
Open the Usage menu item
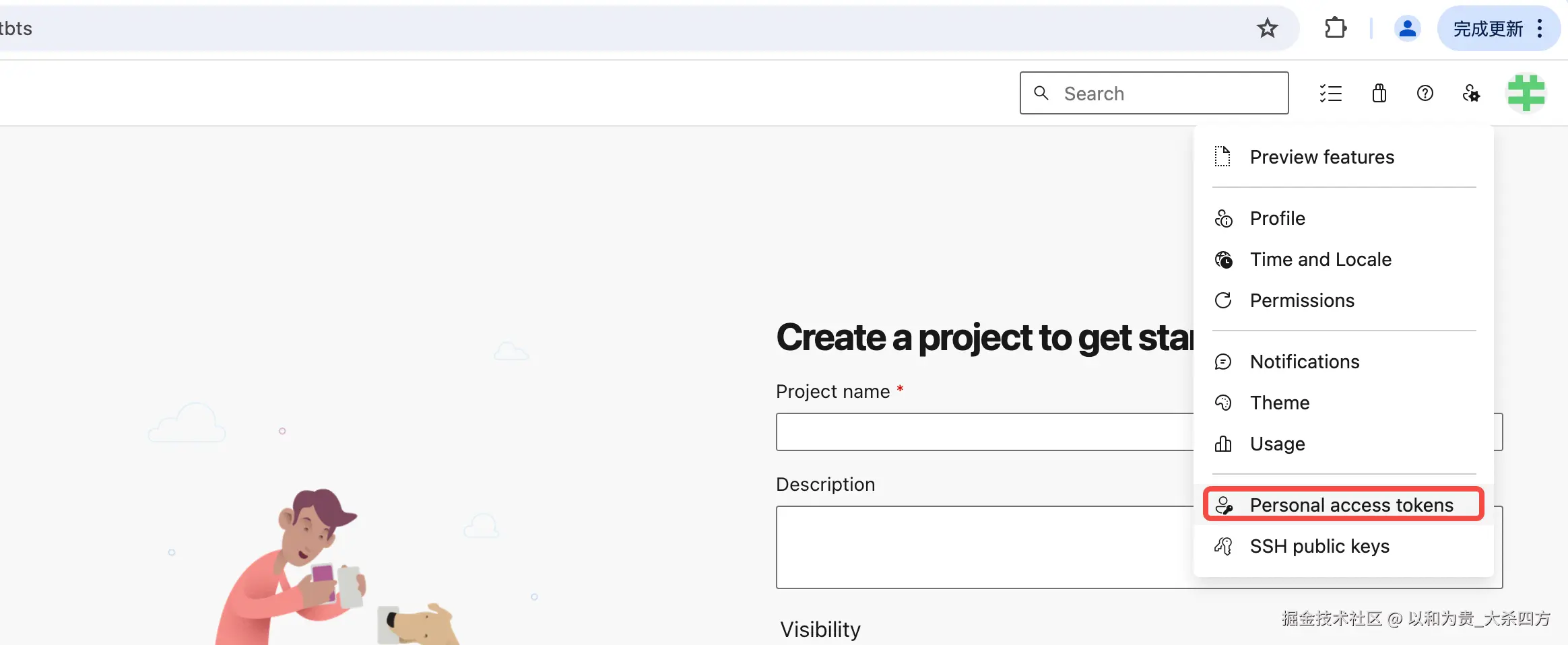pos(1277,444)
